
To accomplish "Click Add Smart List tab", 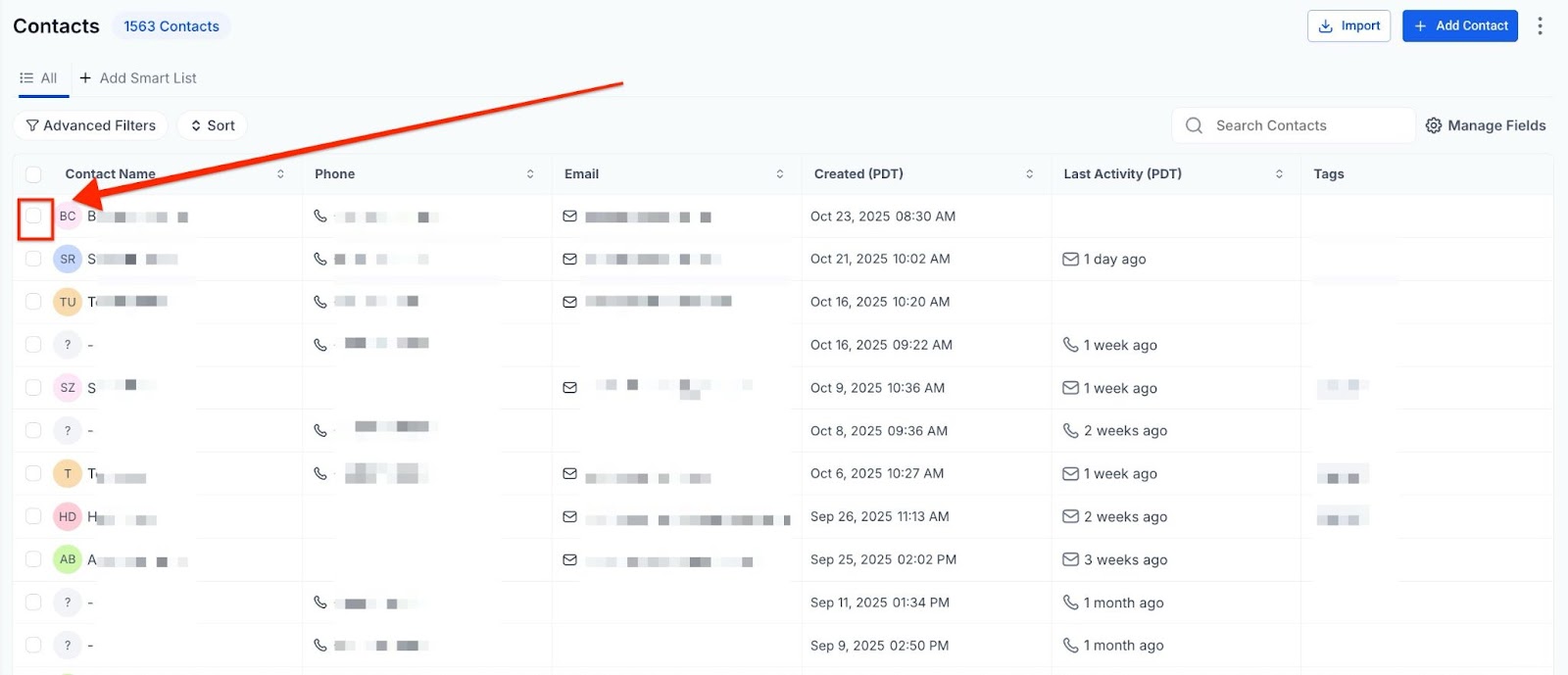I will pos(138,78).
